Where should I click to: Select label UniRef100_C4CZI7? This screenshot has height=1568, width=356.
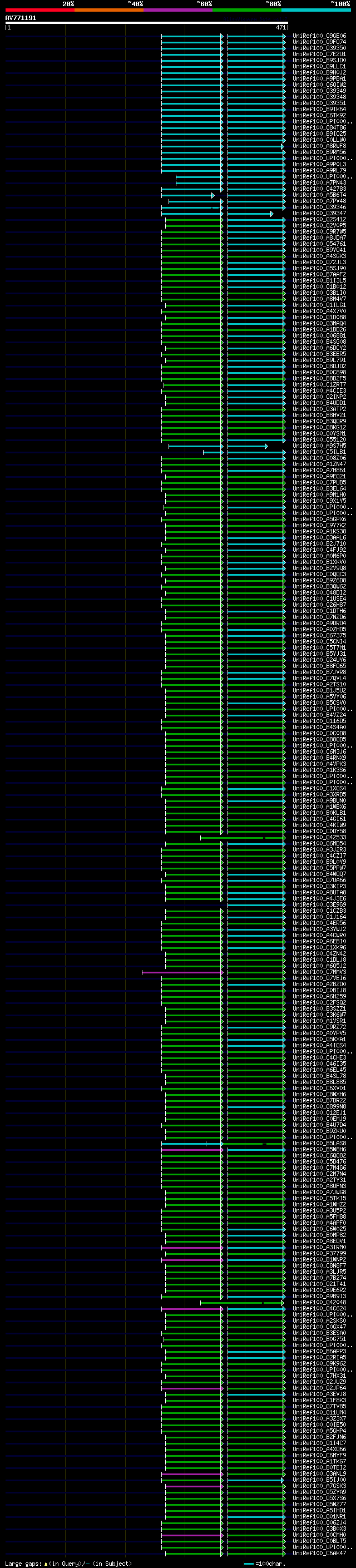[x=319, y=856]
